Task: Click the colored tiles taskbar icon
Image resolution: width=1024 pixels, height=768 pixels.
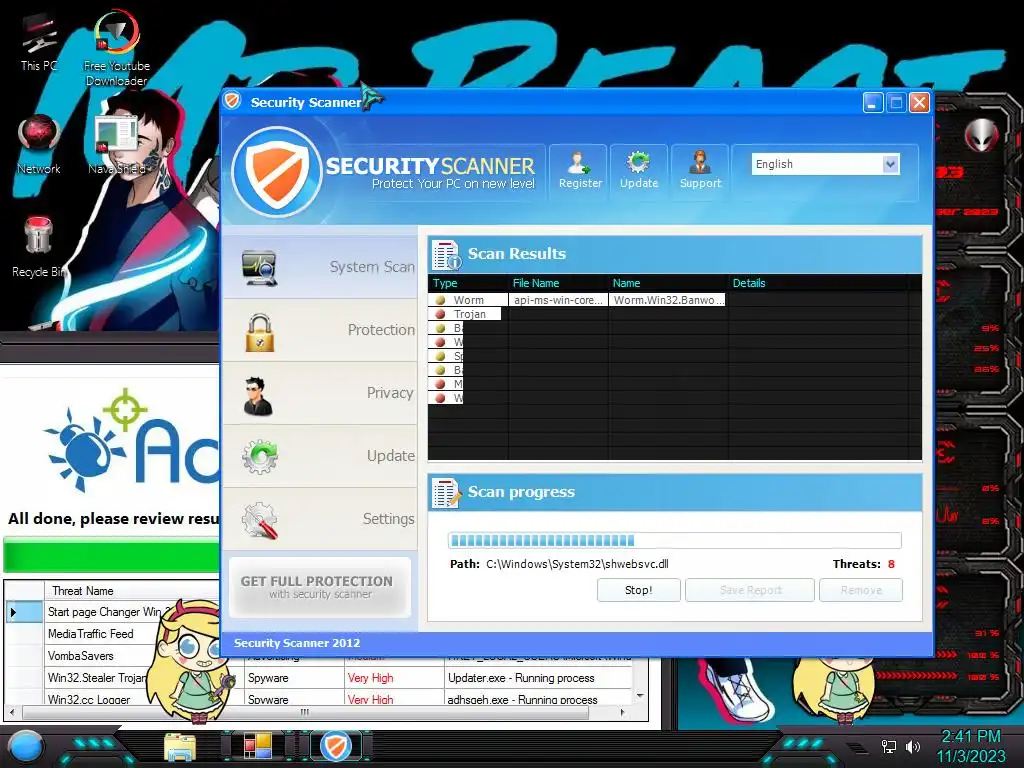Action: pos(257,747)
